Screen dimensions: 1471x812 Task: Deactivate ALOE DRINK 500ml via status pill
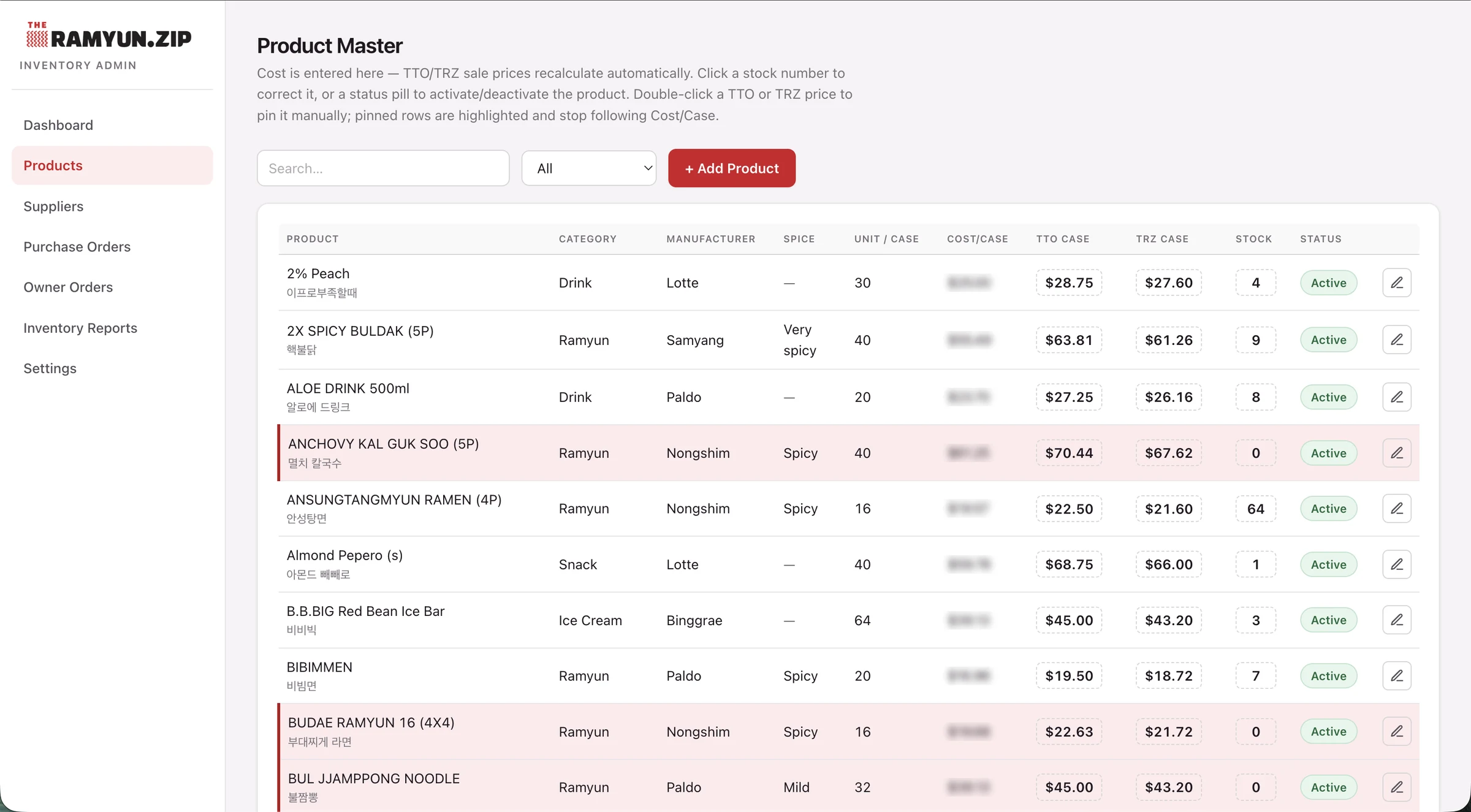[1329, 397]
